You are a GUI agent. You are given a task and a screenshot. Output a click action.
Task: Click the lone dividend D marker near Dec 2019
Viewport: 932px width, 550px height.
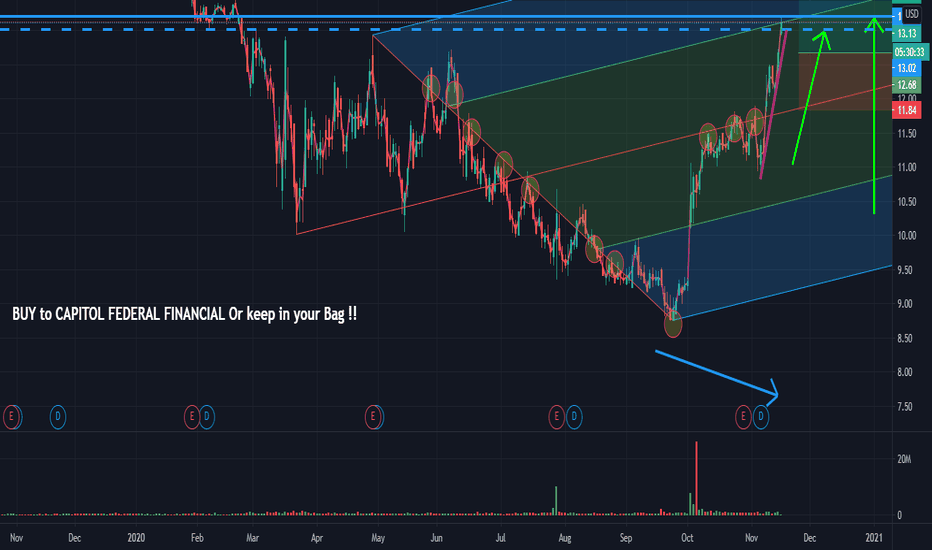[x=58, y=417]
